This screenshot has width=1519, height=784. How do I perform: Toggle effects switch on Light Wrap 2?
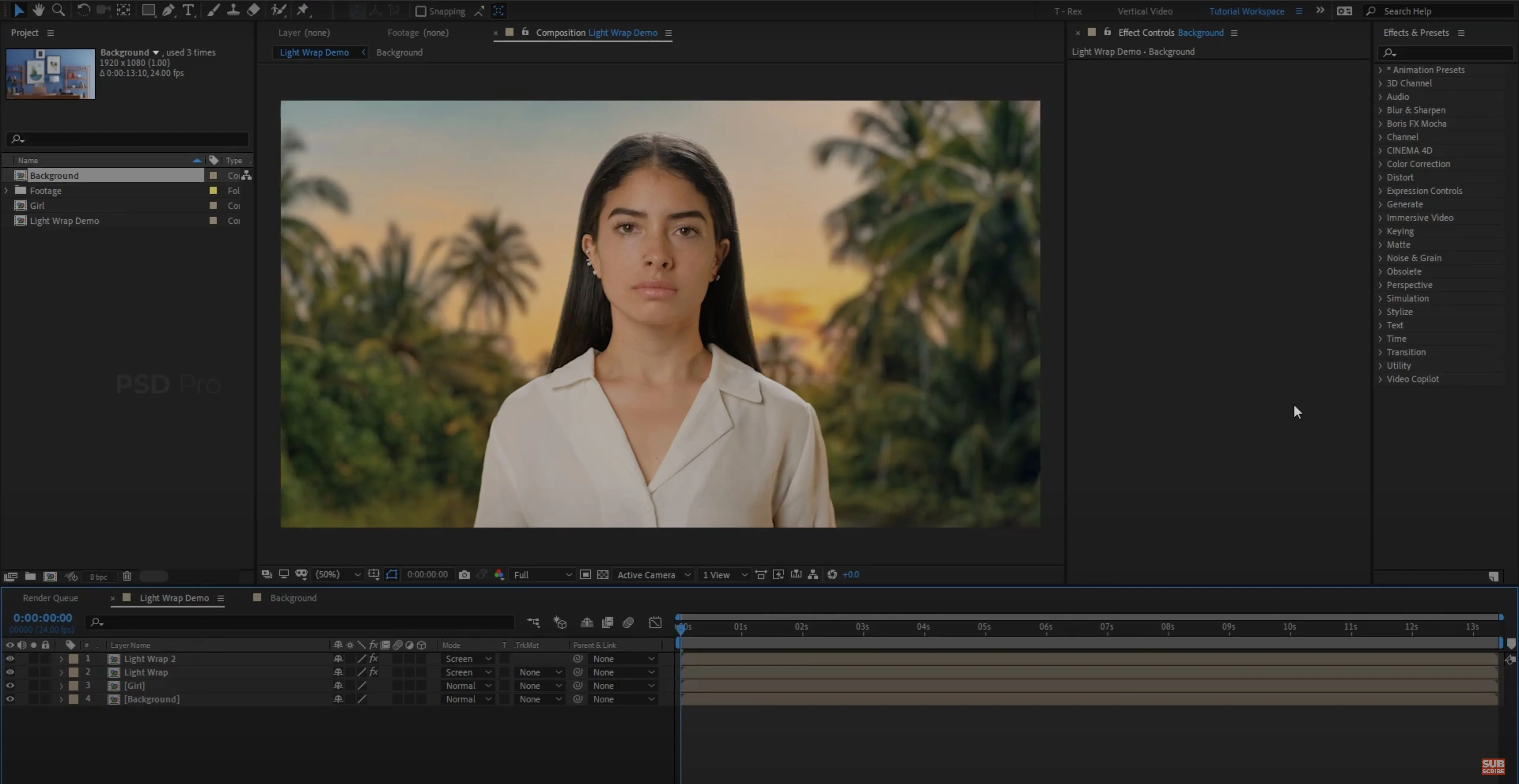coord(374,659)
